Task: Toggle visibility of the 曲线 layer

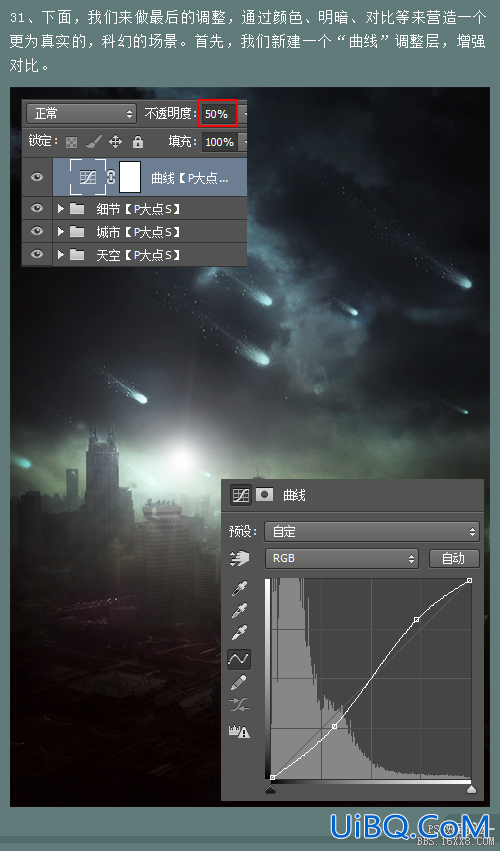Action: pos(37,177)
